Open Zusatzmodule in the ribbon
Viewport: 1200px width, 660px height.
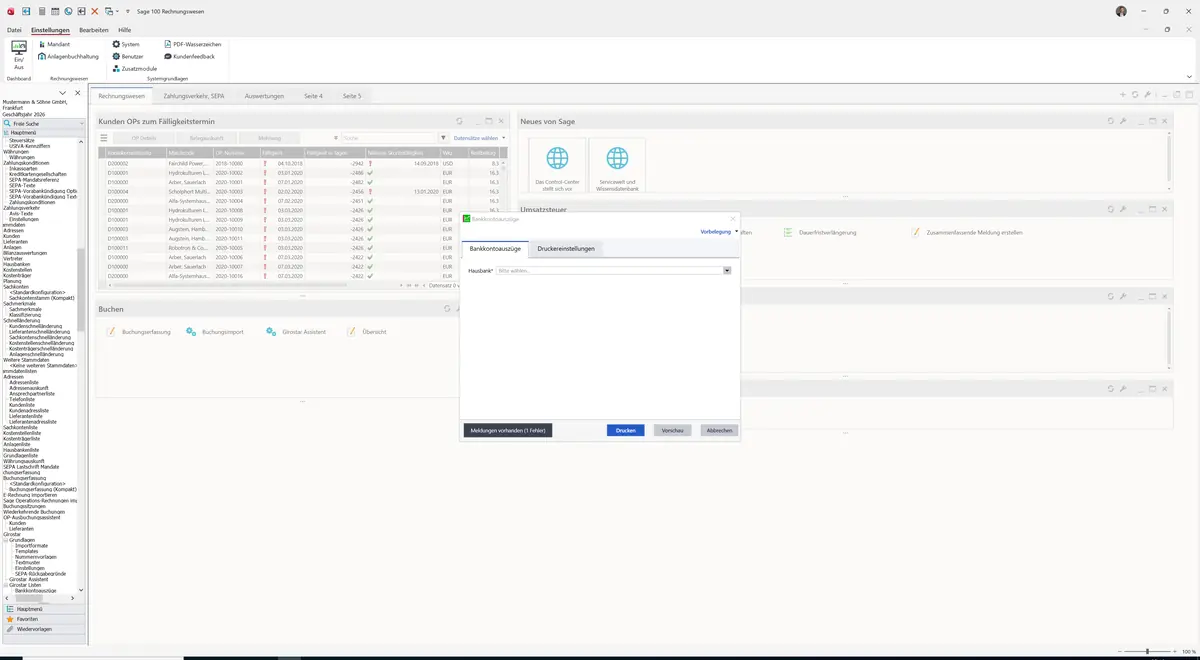(x=134, y=68)
